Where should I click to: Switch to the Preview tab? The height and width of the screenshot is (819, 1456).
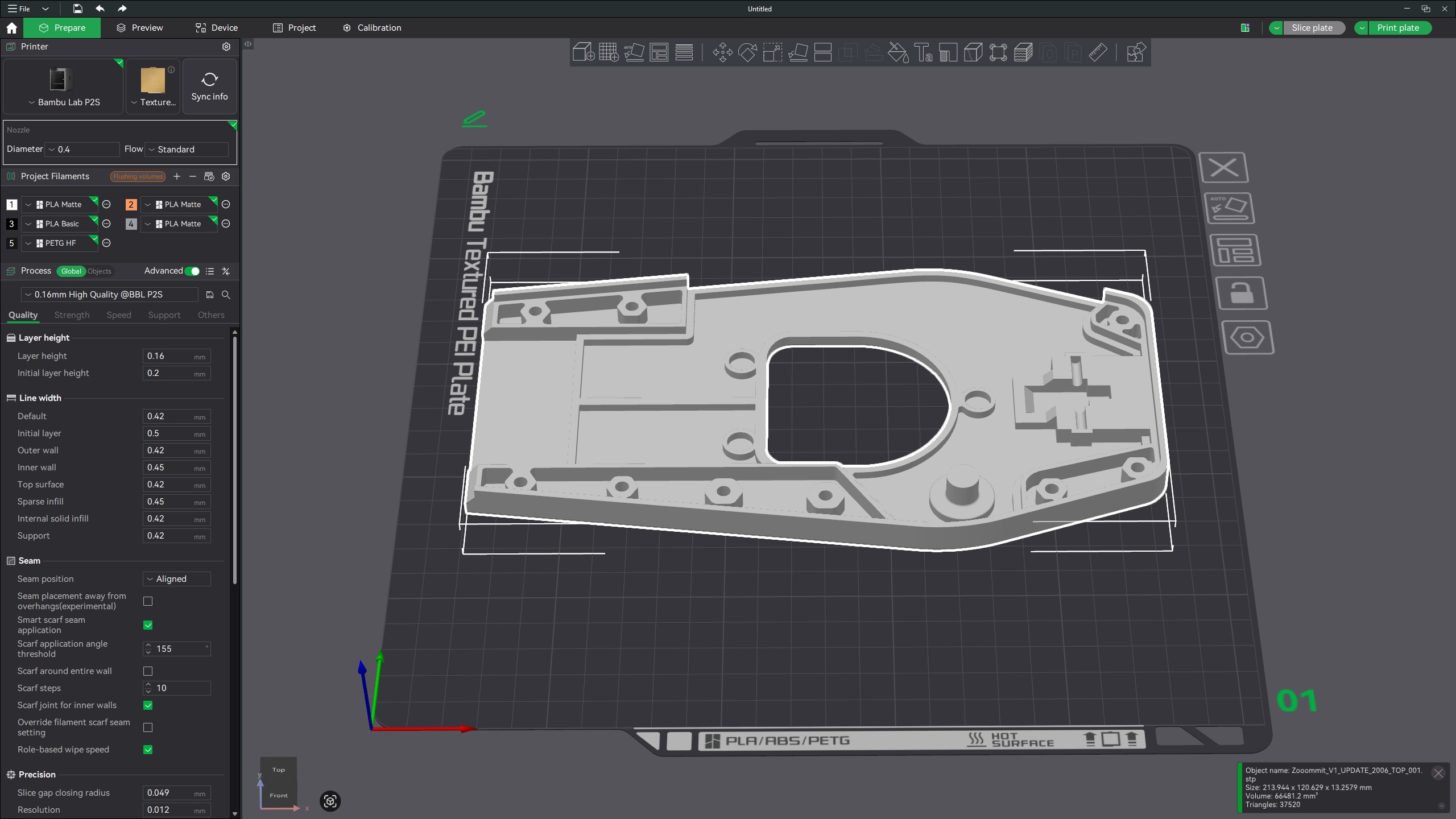point(140,28)
